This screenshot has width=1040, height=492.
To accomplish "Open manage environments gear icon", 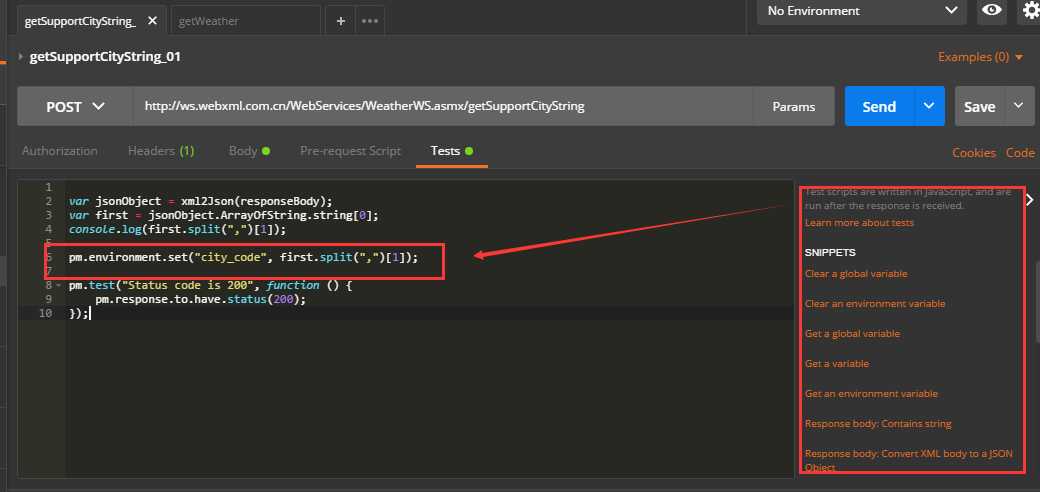I will click(x=1030, y=11).
